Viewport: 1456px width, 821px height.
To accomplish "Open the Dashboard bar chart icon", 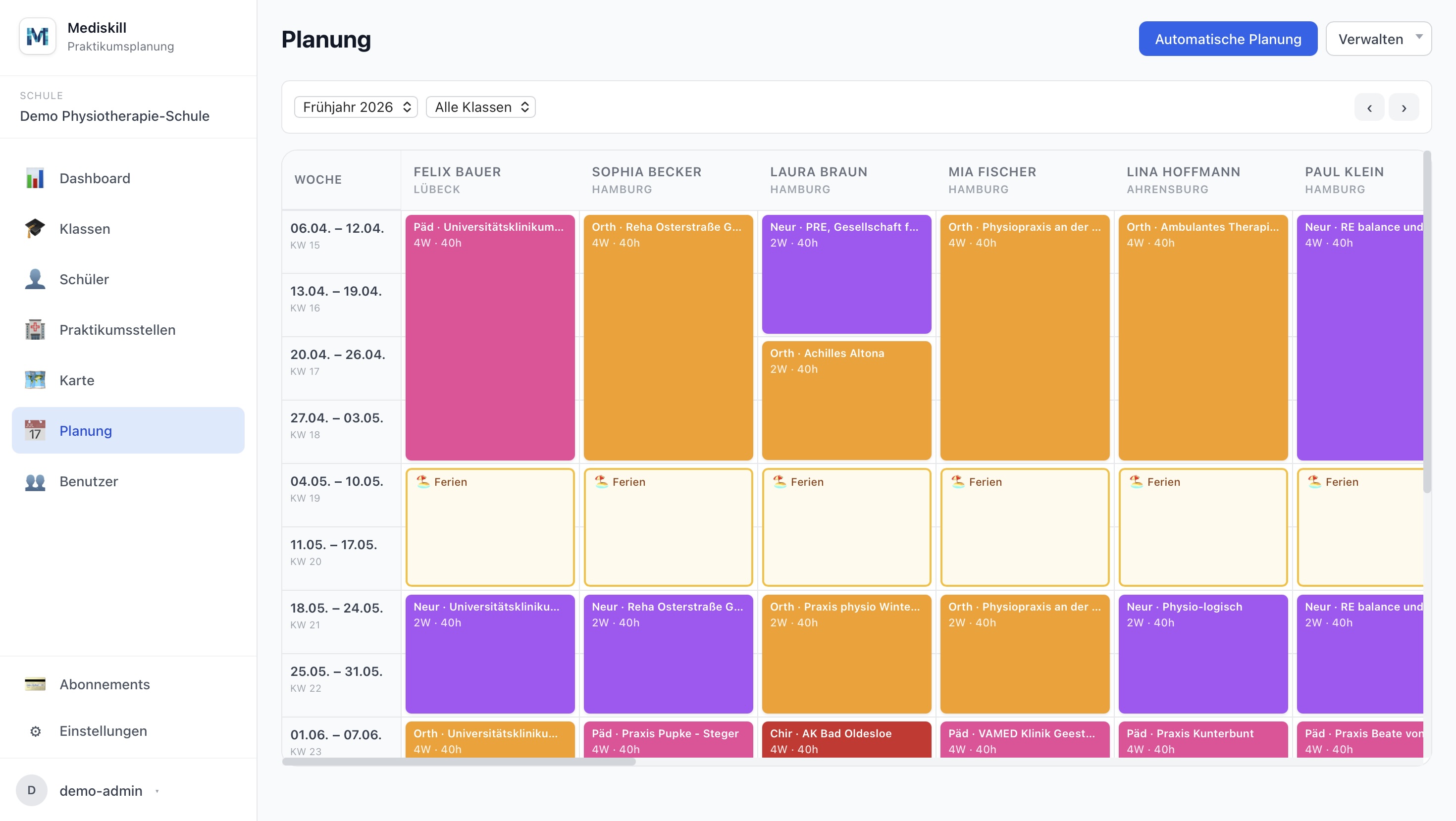I will [35, 178].
